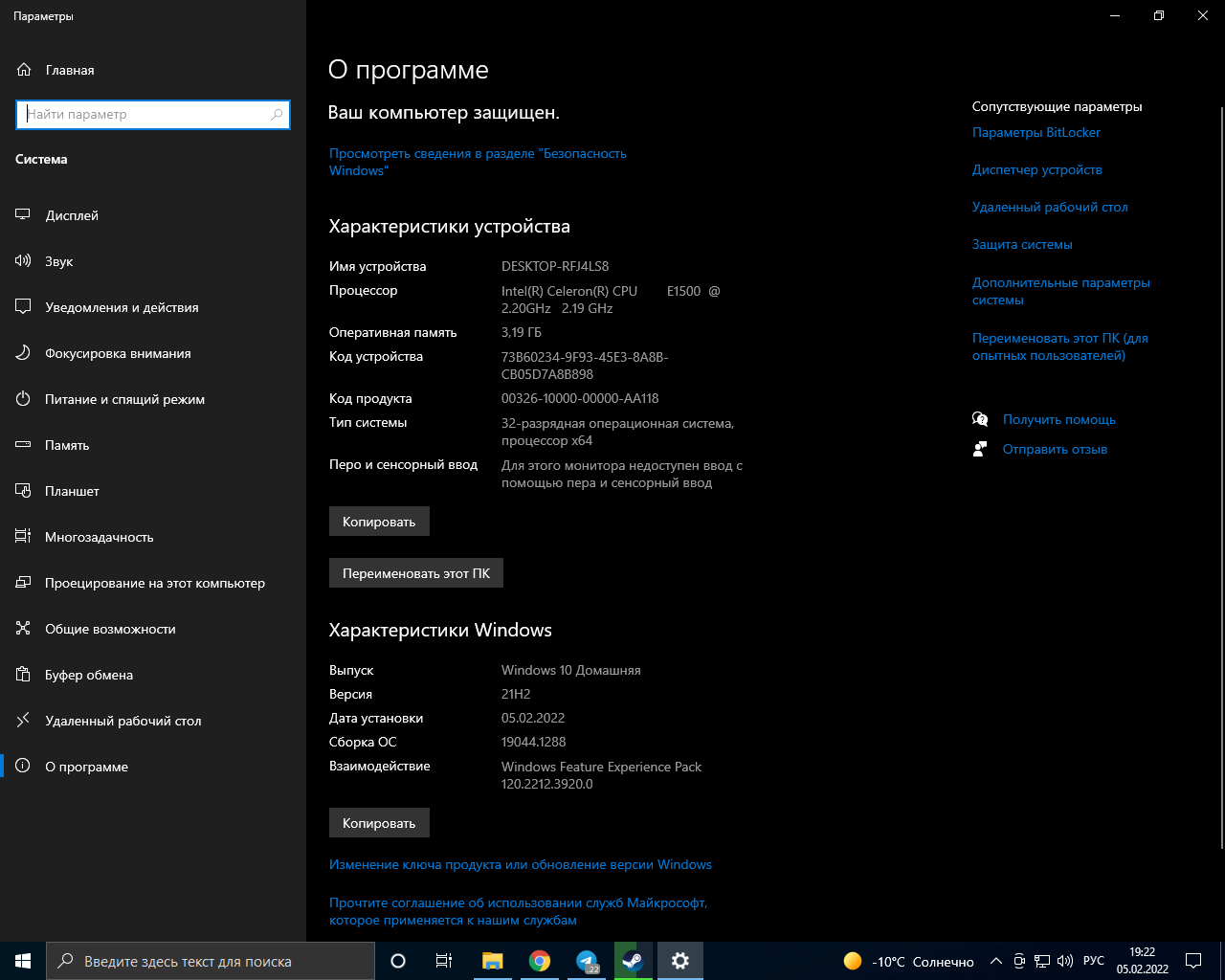The height and width of the screenshot is (980, 1225).
Task: Click the magnifier icon in settings search
Action: 277,115
